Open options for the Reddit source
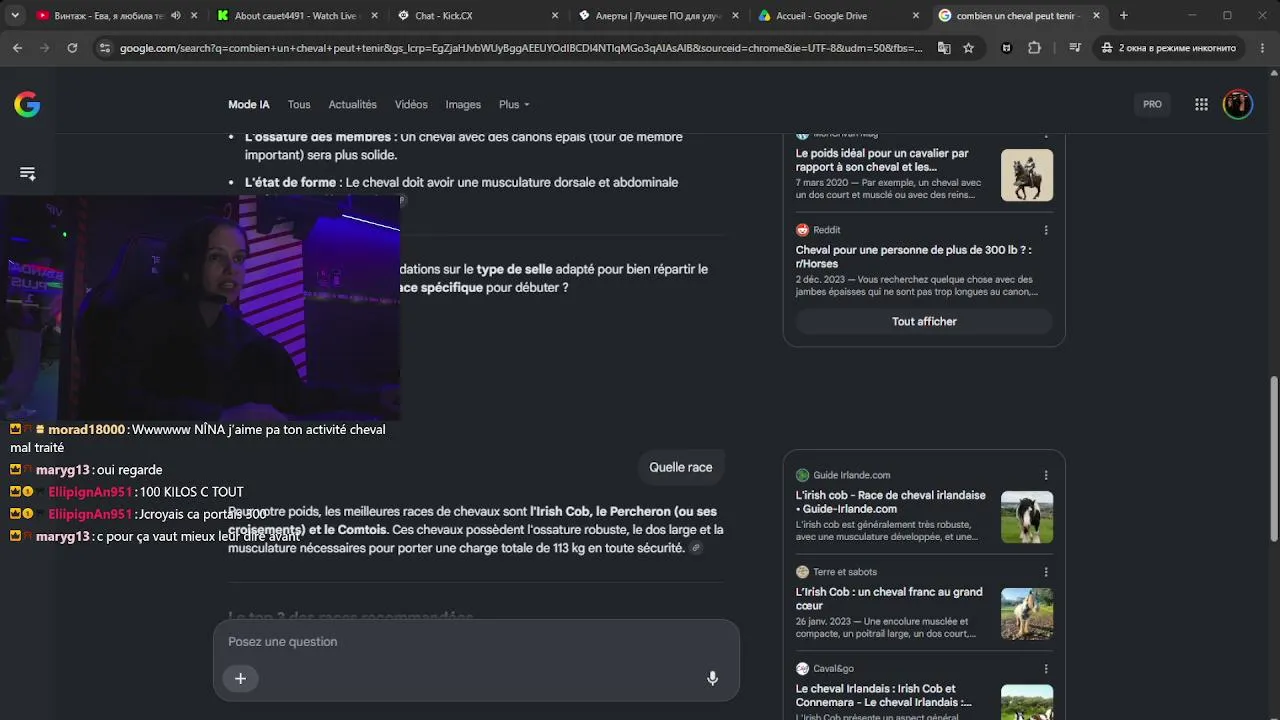This screenshot has height=720, width=1280. (1046, 230)
